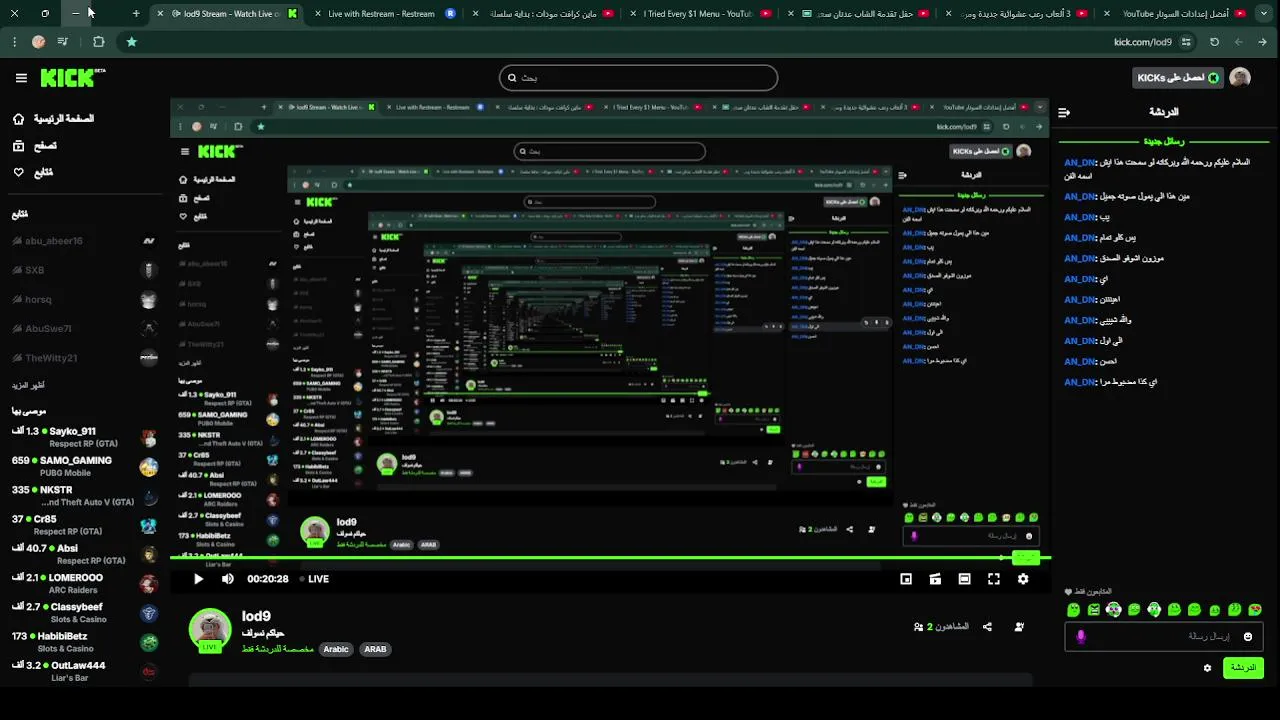
Task: Open recommended channel LOMEROOO
Action: coord(84,583)
